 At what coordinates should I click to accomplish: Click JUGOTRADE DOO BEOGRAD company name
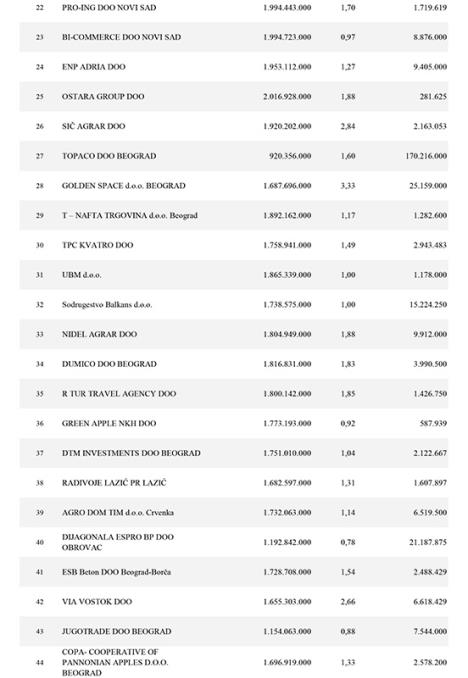click(x=116, y=632)
